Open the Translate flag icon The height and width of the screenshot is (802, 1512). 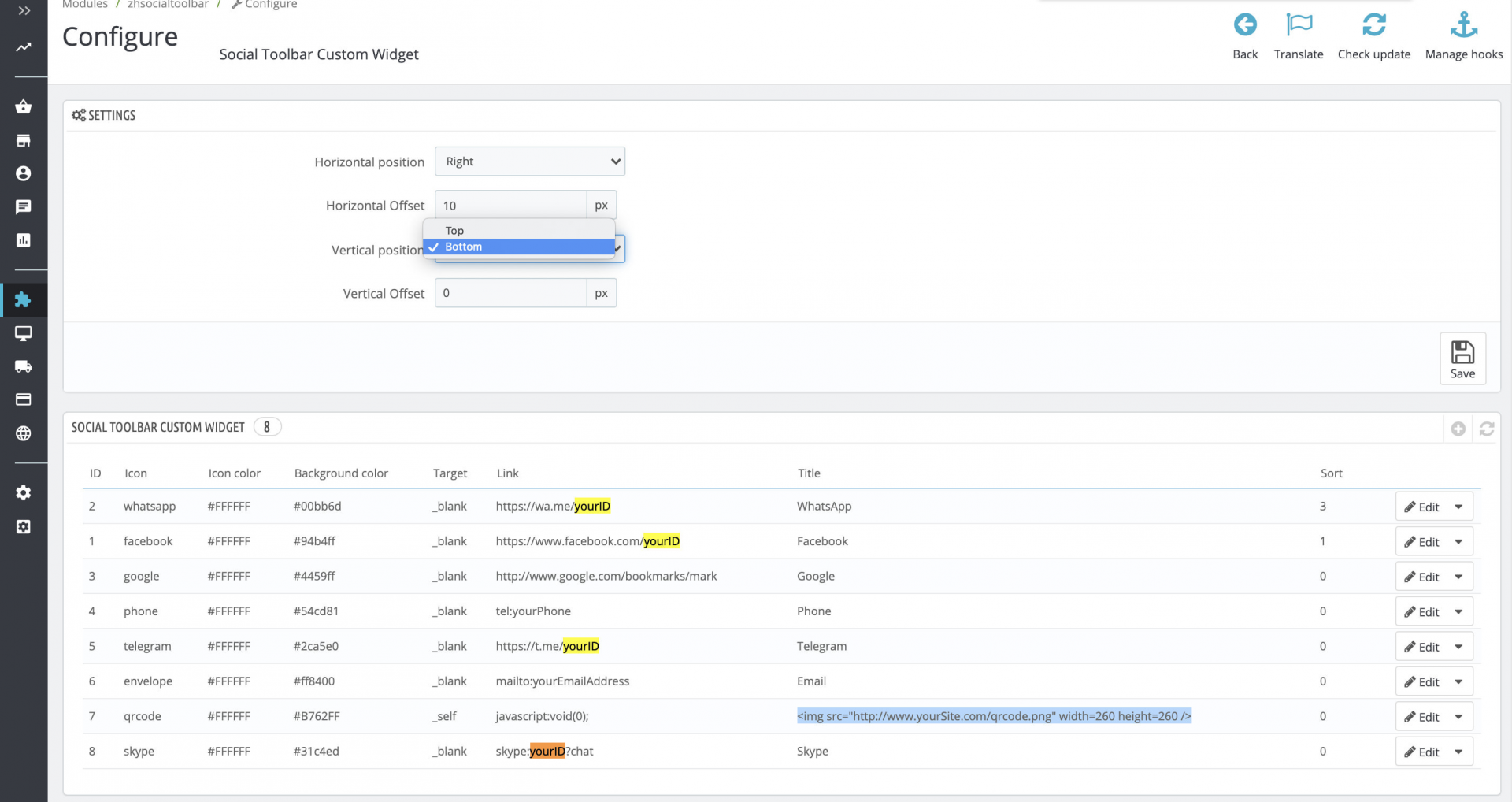(x=1299, y=25)
